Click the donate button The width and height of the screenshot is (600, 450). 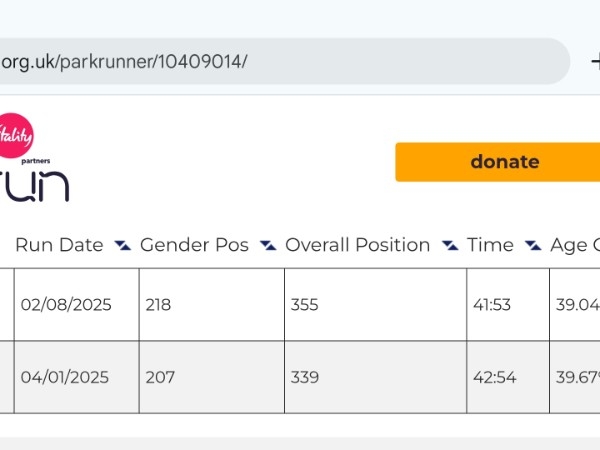pos(497,162)
